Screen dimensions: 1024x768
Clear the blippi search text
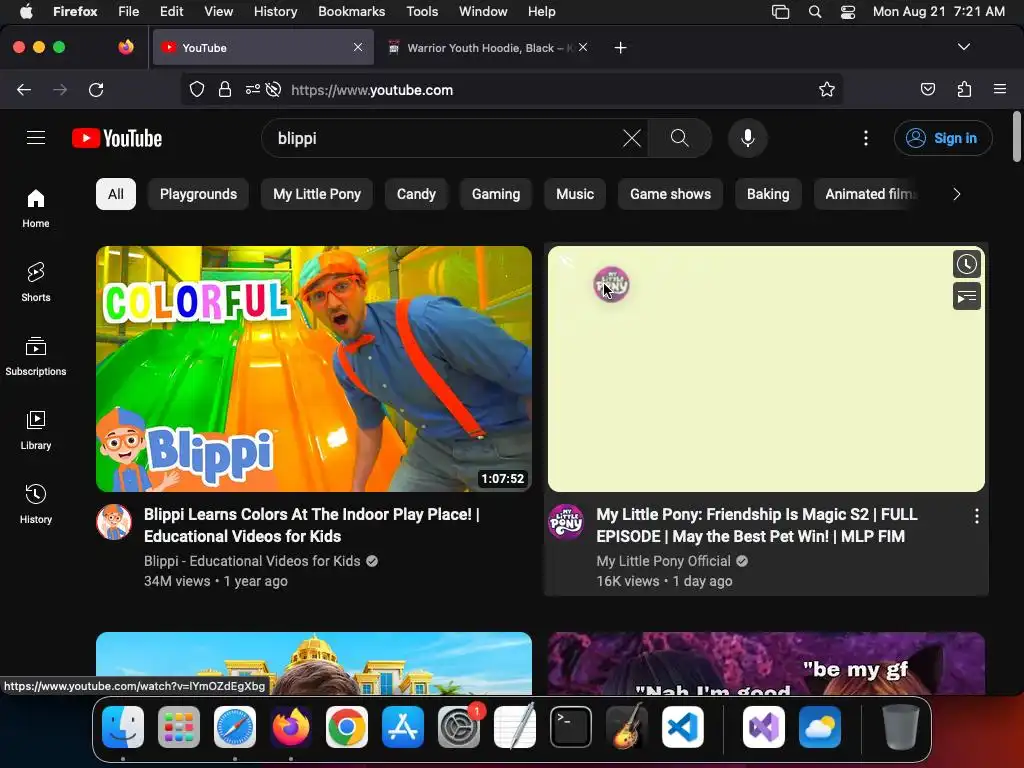click(632, 138)
